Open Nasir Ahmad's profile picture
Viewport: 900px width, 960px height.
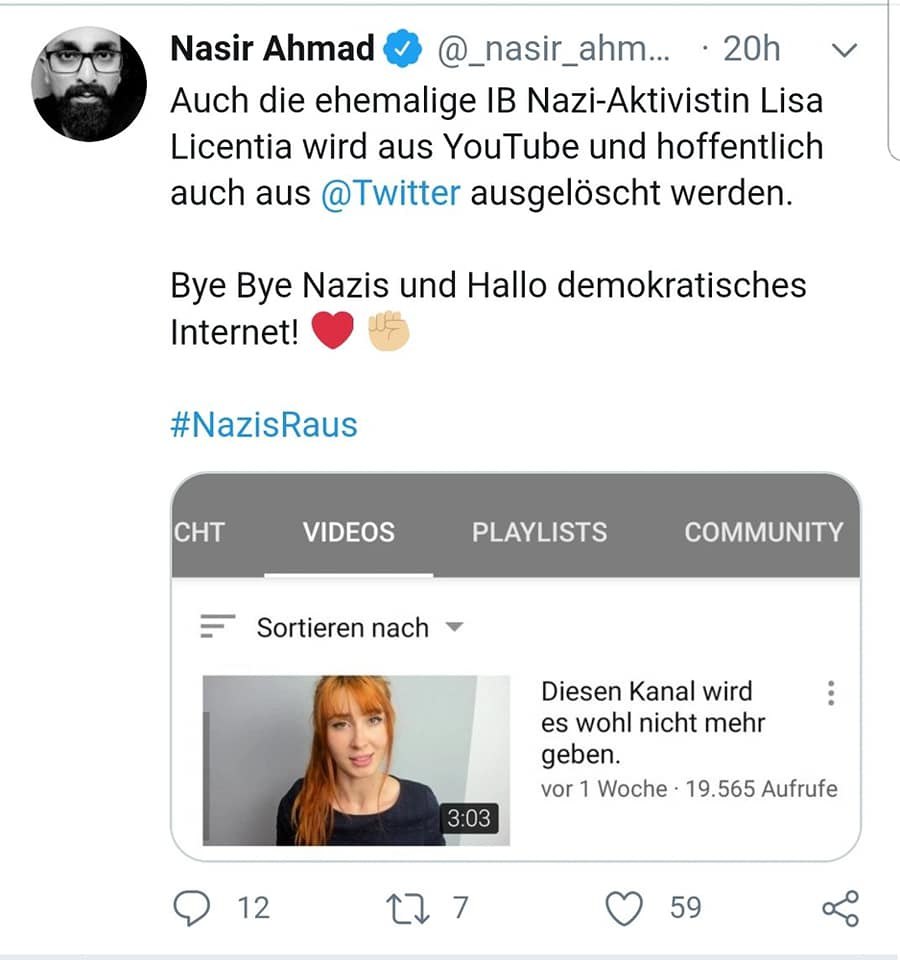coord(89,84)
